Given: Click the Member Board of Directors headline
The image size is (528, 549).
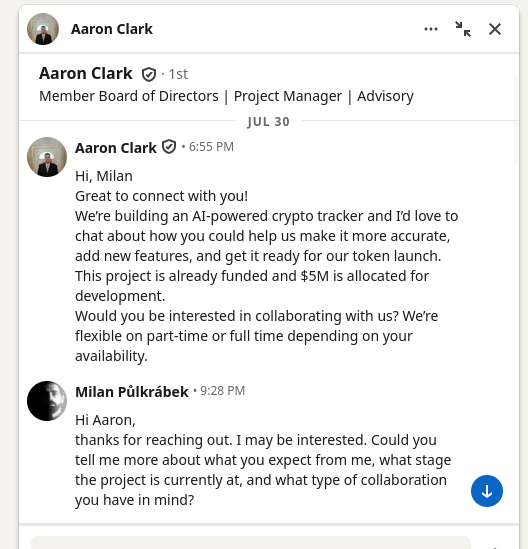Looking at the screenshot, I should (x=226, y=96).
